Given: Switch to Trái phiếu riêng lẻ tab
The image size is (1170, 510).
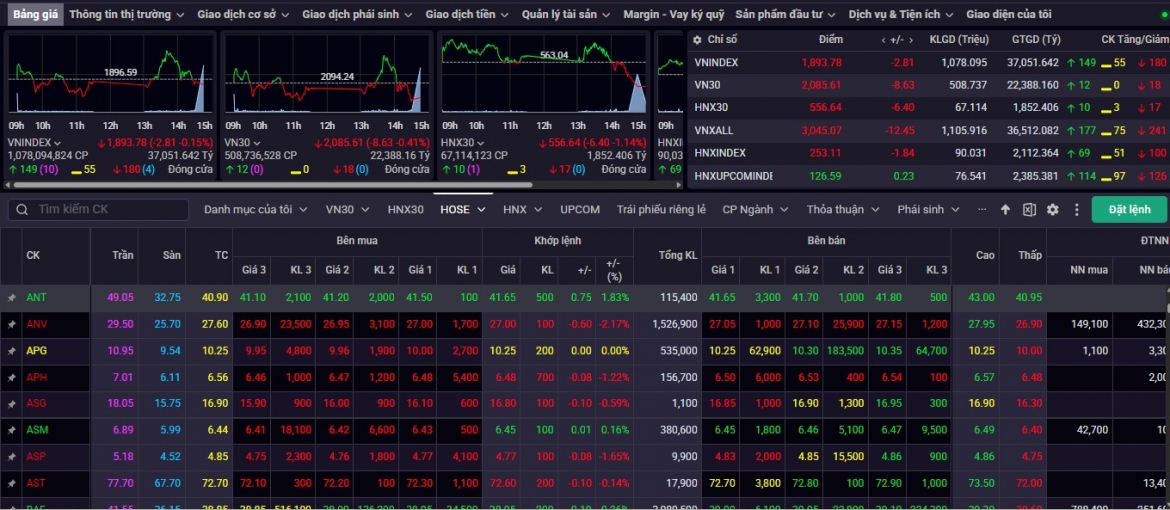Looking at the screenshot, I should [x=661, y=210].
